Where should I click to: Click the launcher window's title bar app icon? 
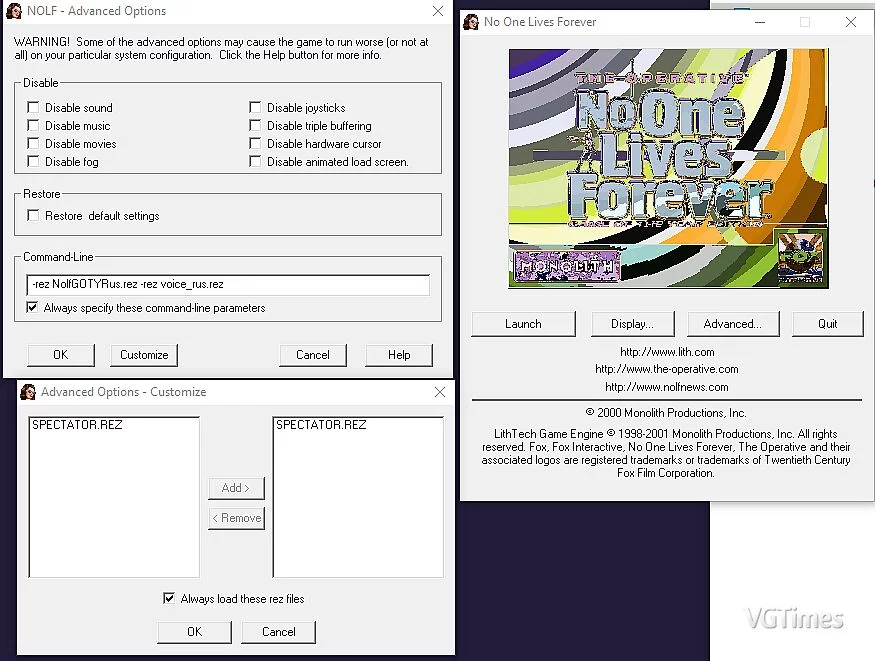pyautogui.click(x=471, y=22)
